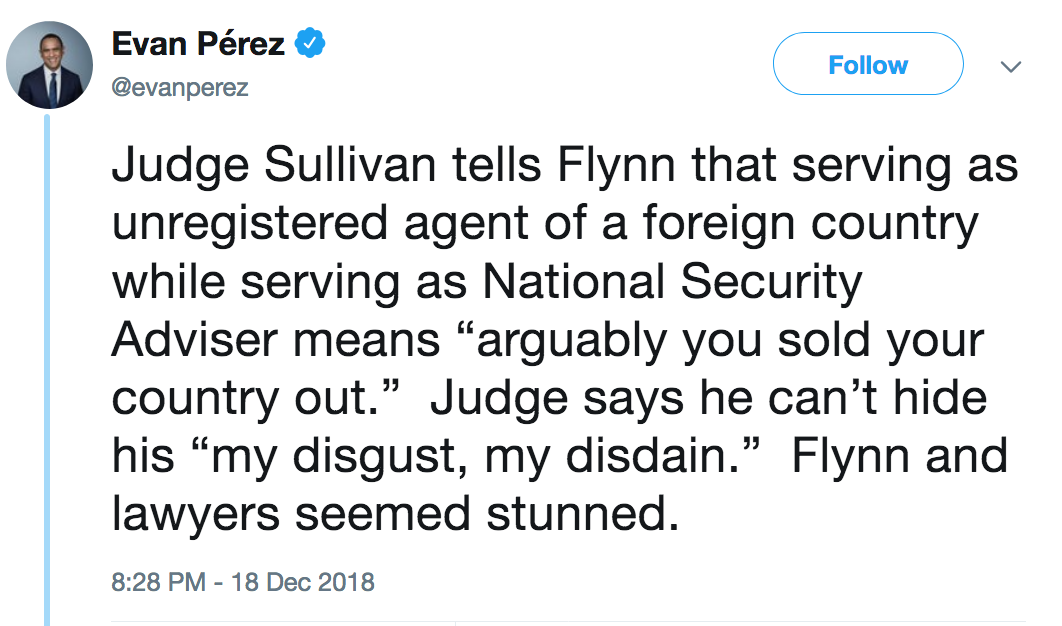
Task: Expand the tweet options chevron
Action: tap(1011, 67)
